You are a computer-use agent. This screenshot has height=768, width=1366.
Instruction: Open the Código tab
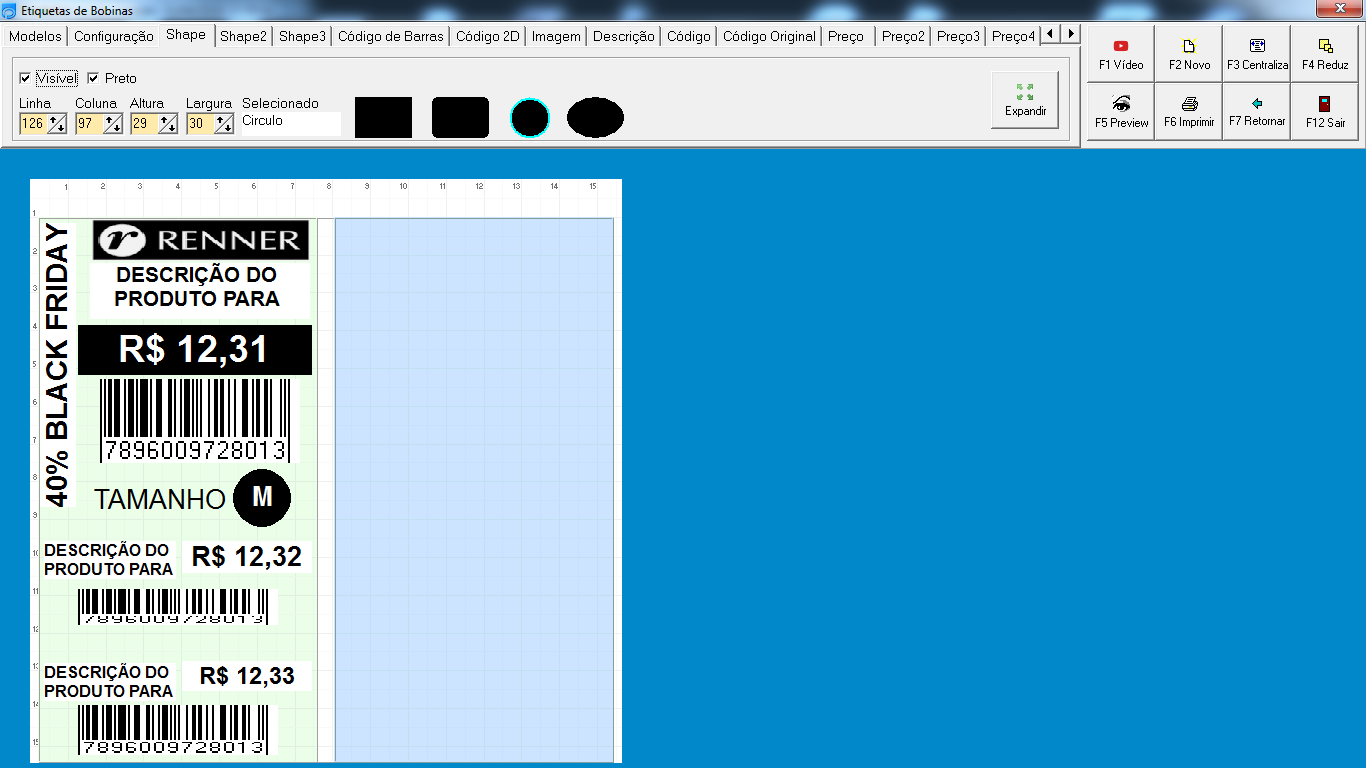point(689,36)
